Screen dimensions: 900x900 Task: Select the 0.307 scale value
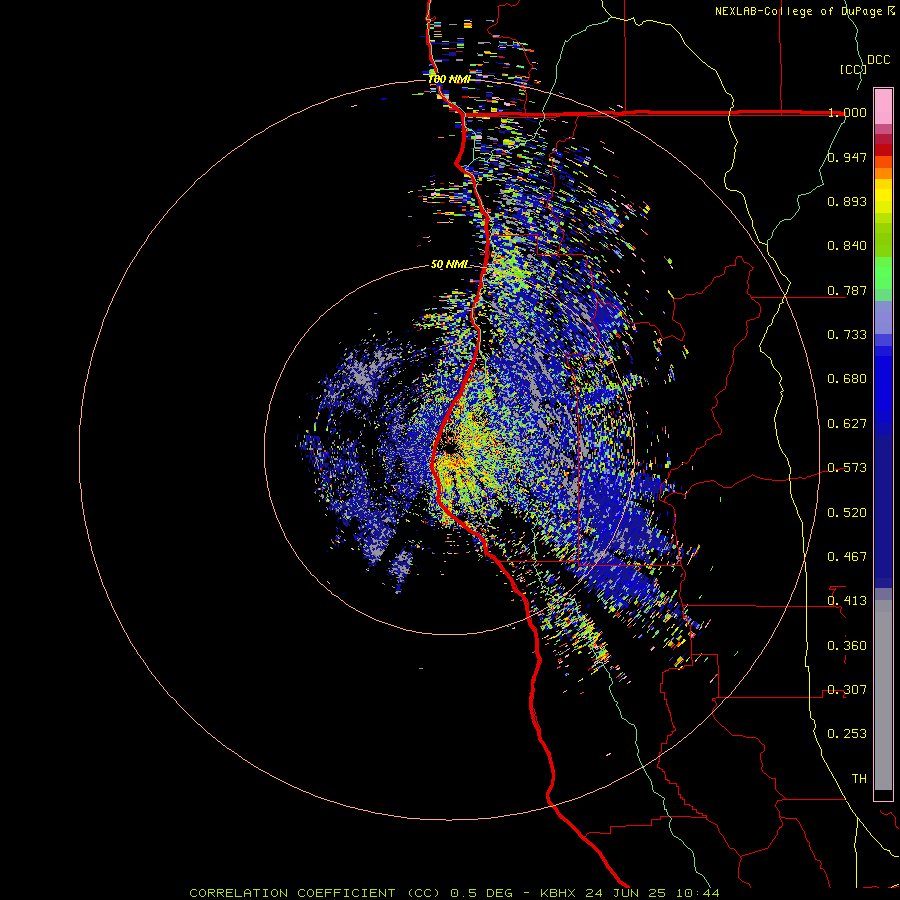[x=847, y=690]
